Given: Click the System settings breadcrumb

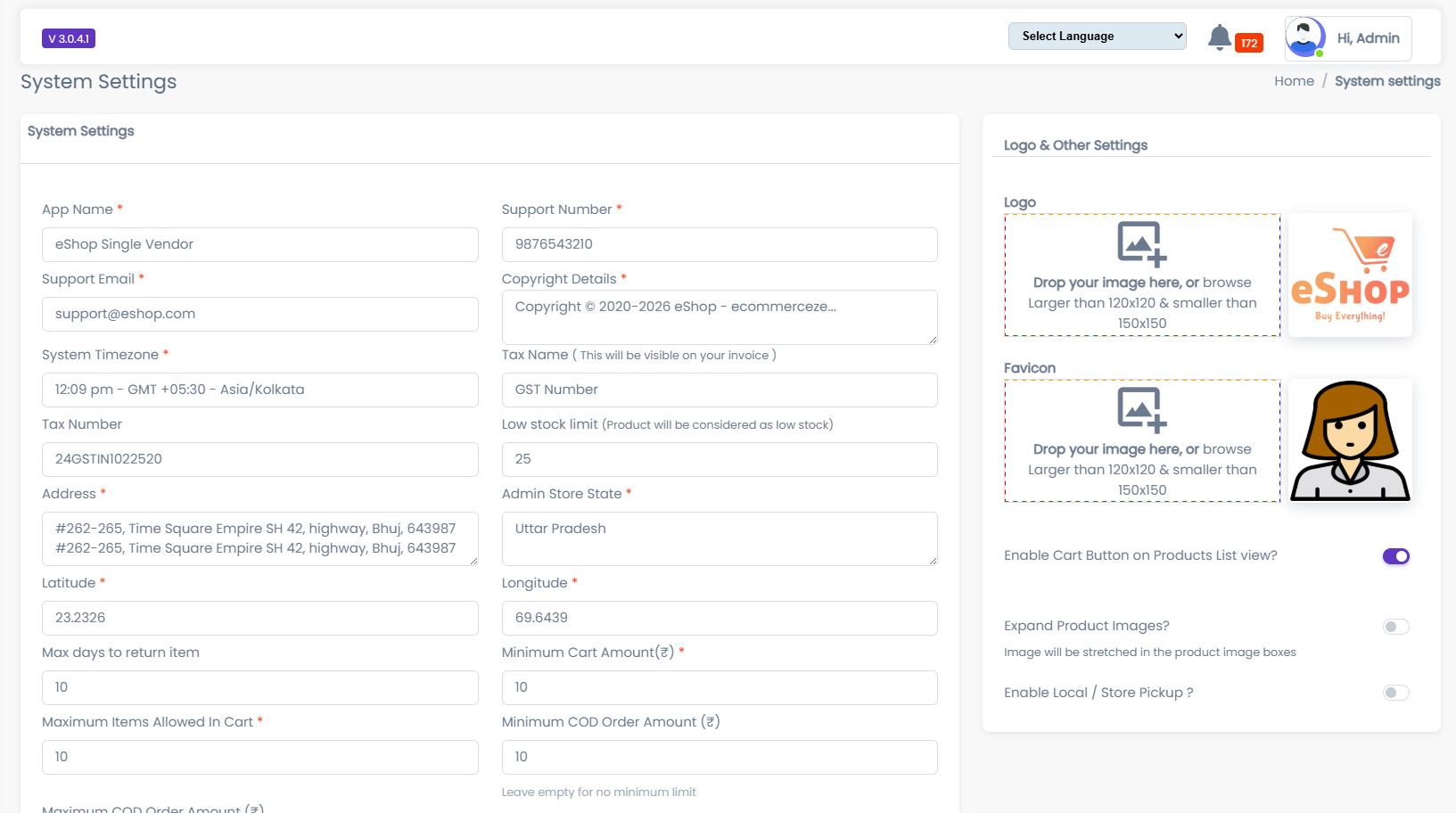Looking at the screenshot, I should (1387, 81).
